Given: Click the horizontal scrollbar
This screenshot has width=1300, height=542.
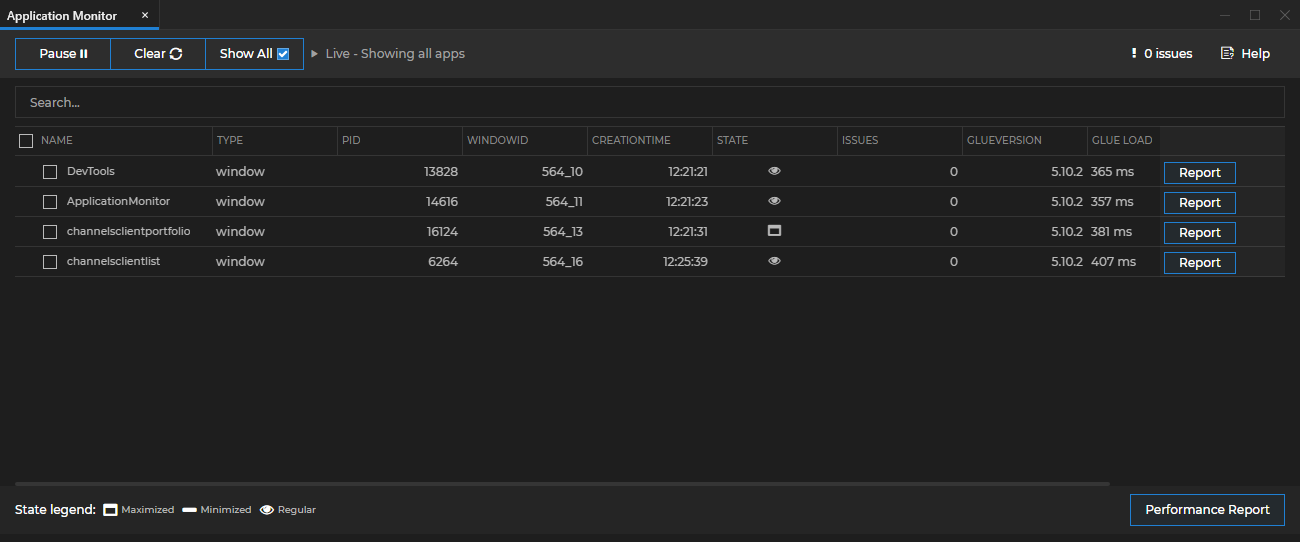Looking at the screenshot, I should (562, 484).
